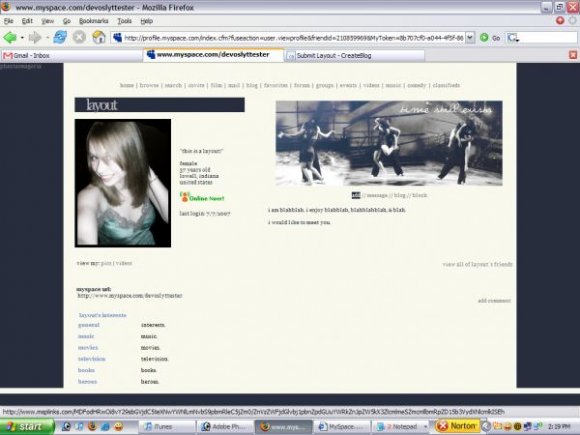Click the favorites navigation link
The height and width of the screenshot is (435, 580).
pos(276,85)
